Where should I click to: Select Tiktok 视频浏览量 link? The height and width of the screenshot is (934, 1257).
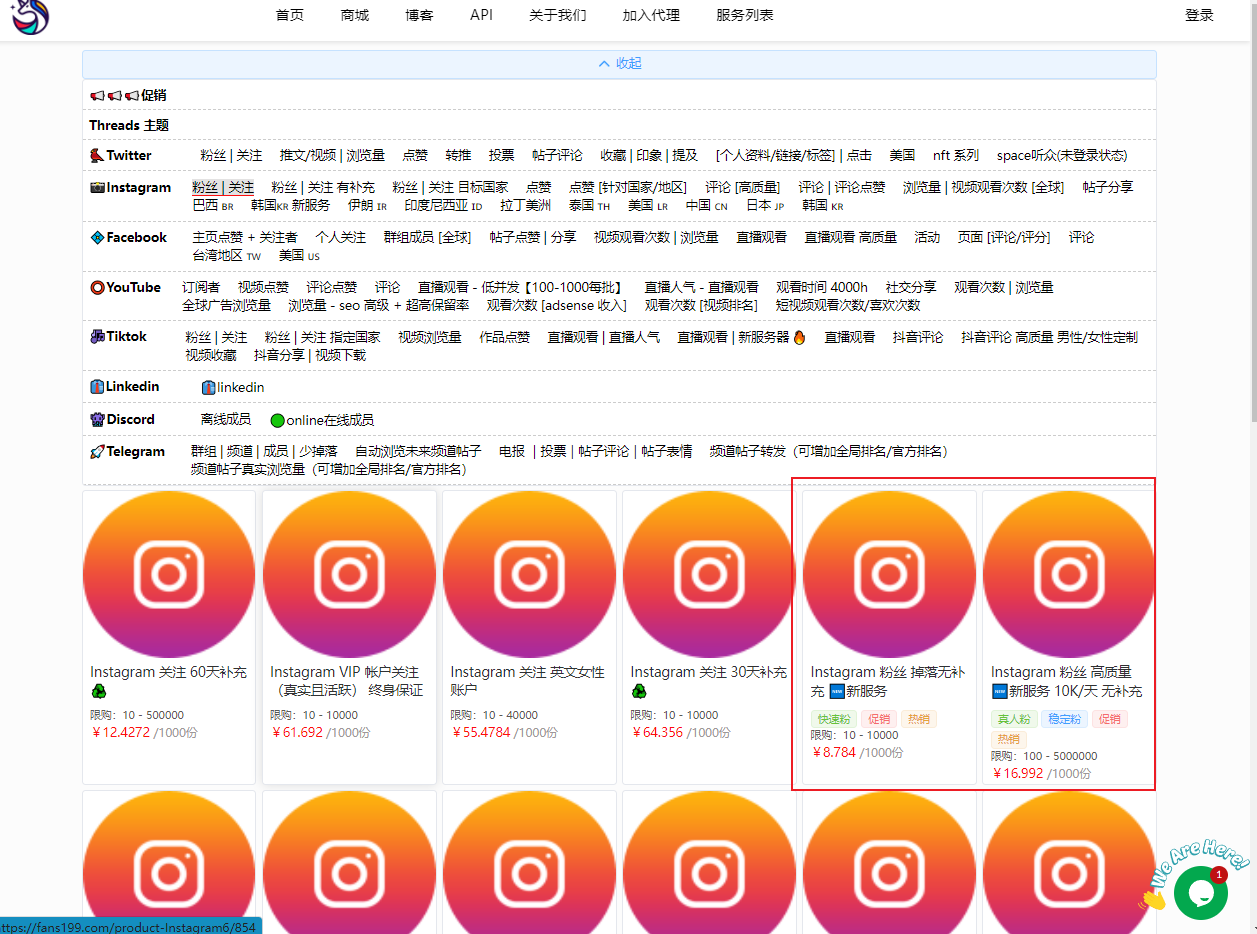click(430, 338)
